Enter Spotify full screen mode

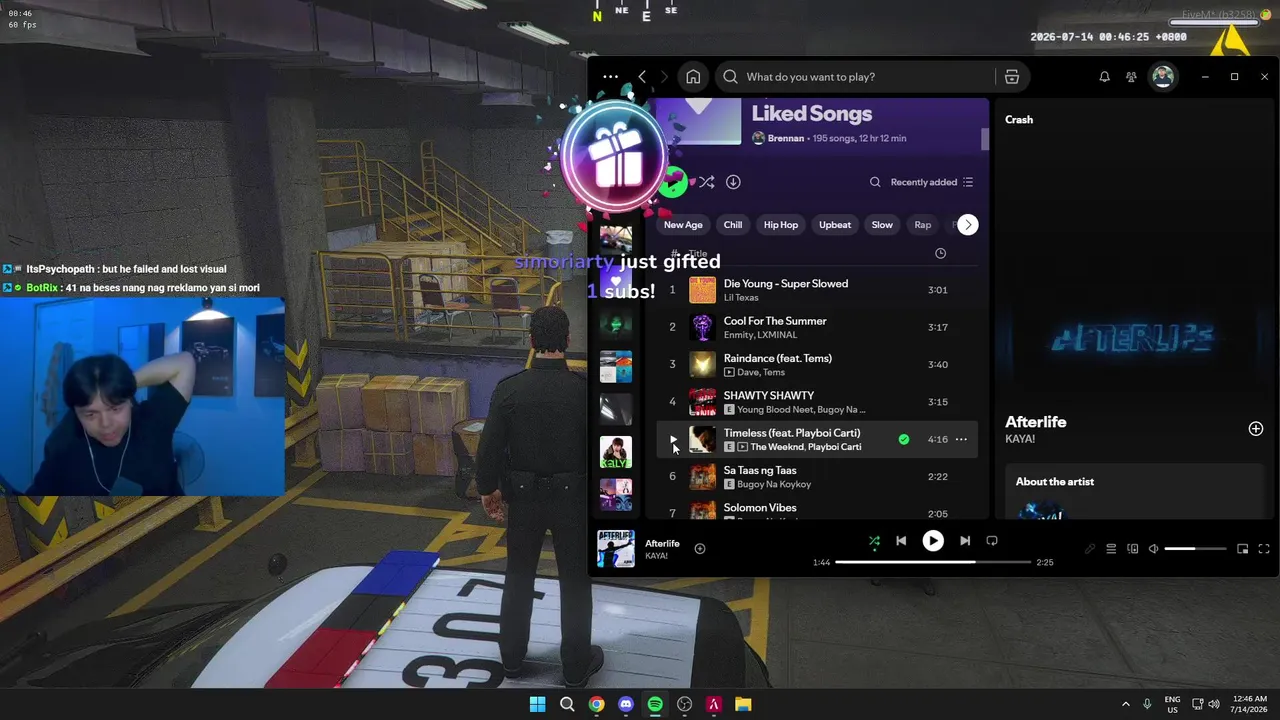coord(1264,549)
